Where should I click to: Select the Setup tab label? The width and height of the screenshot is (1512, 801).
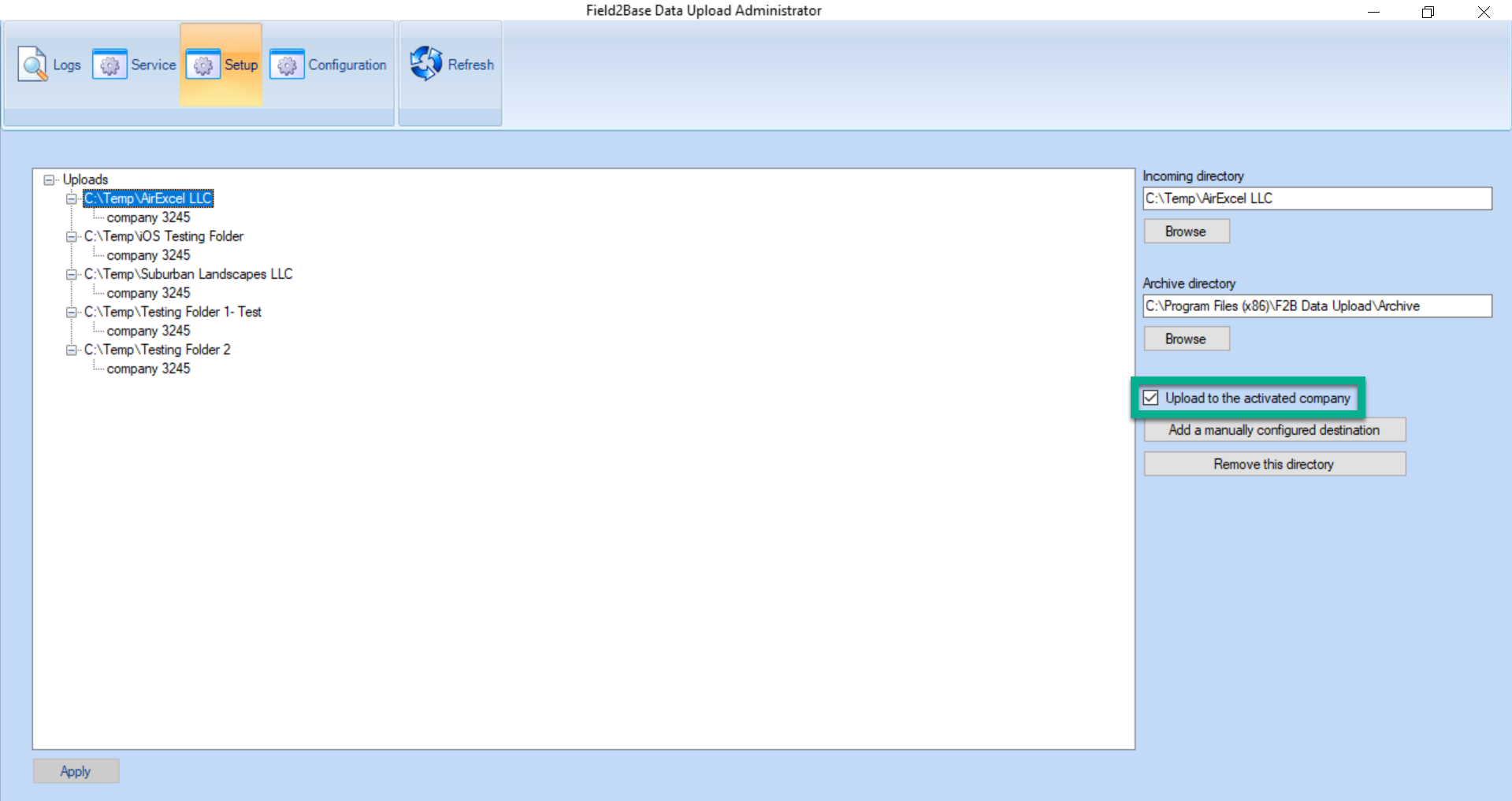click(241, 65)
